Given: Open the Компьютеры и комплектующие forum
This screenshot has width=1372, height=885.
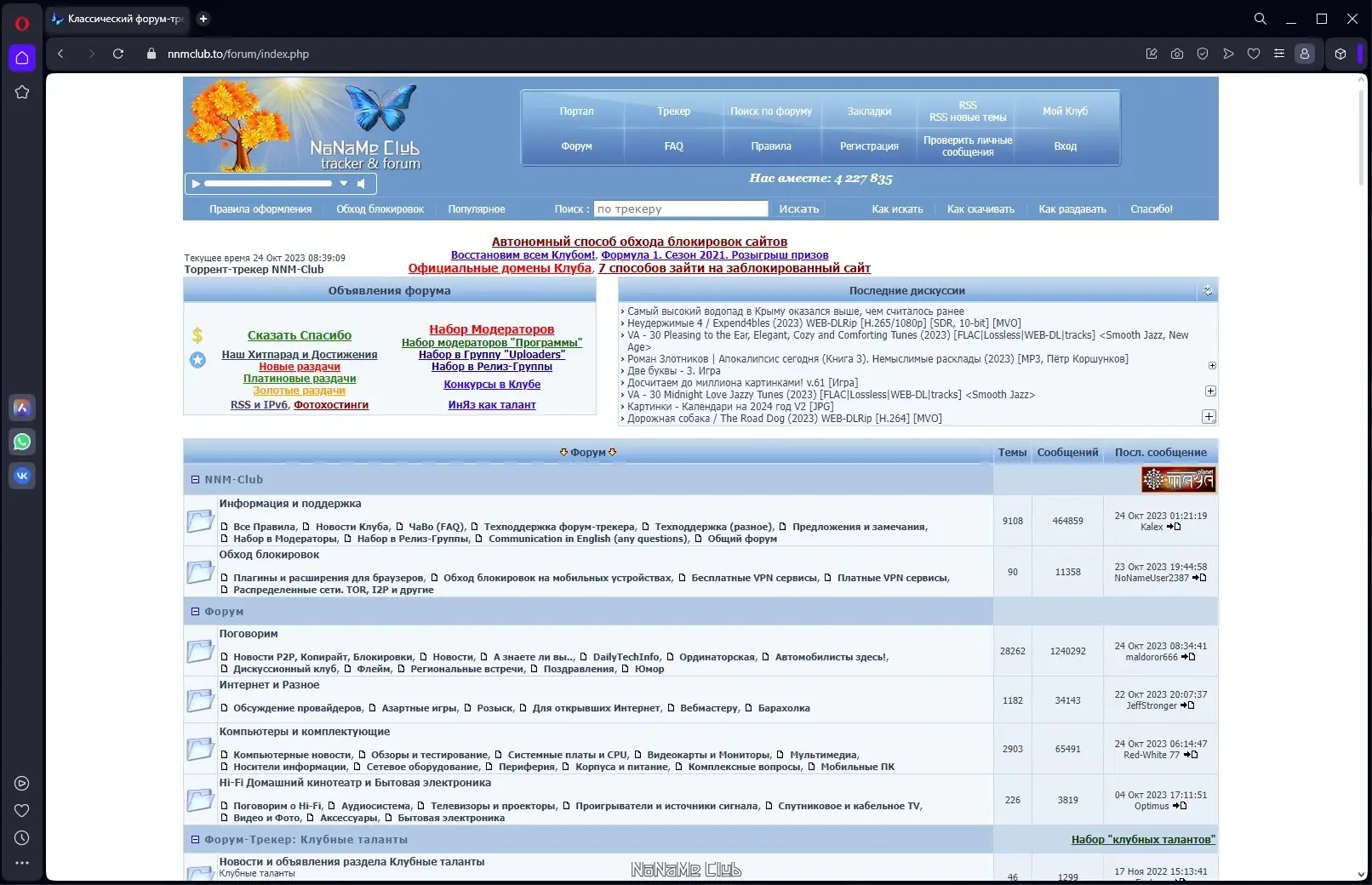Looking at the screenshot, I should (305, 732).
